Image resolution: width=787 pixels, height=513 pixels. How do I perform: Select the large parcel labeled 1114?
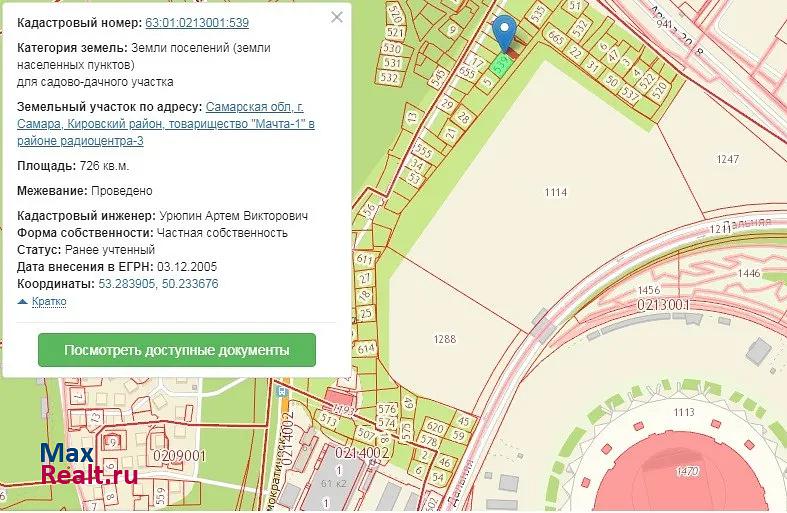(x=556, y=192)
